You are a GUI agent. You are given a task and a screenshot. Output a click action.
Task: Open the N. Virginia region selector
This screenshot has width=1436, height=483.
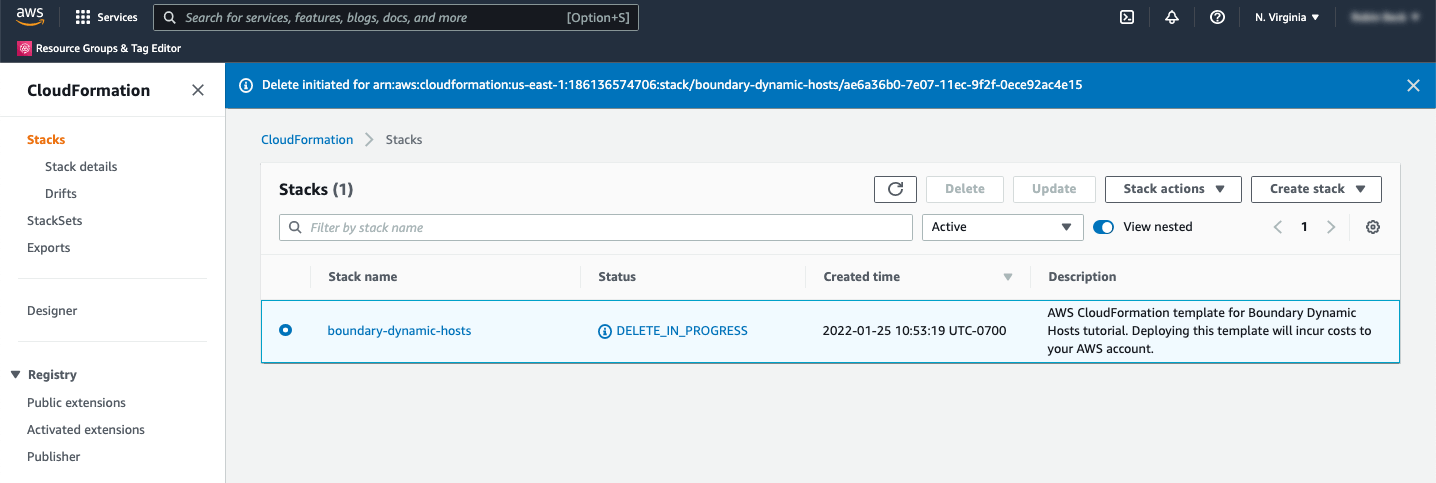pos(1287,17)
